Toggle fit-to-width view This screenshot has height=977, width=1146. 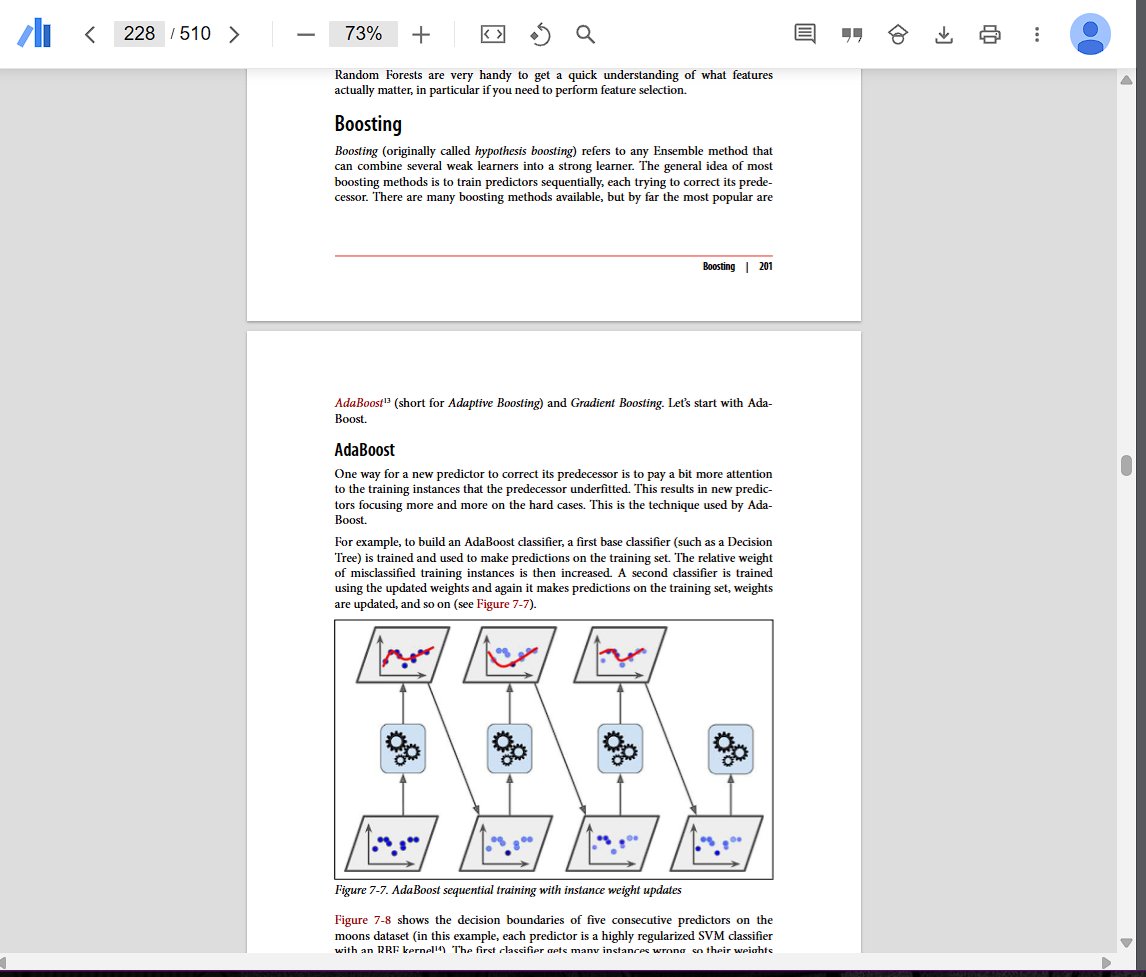(493, 34)
